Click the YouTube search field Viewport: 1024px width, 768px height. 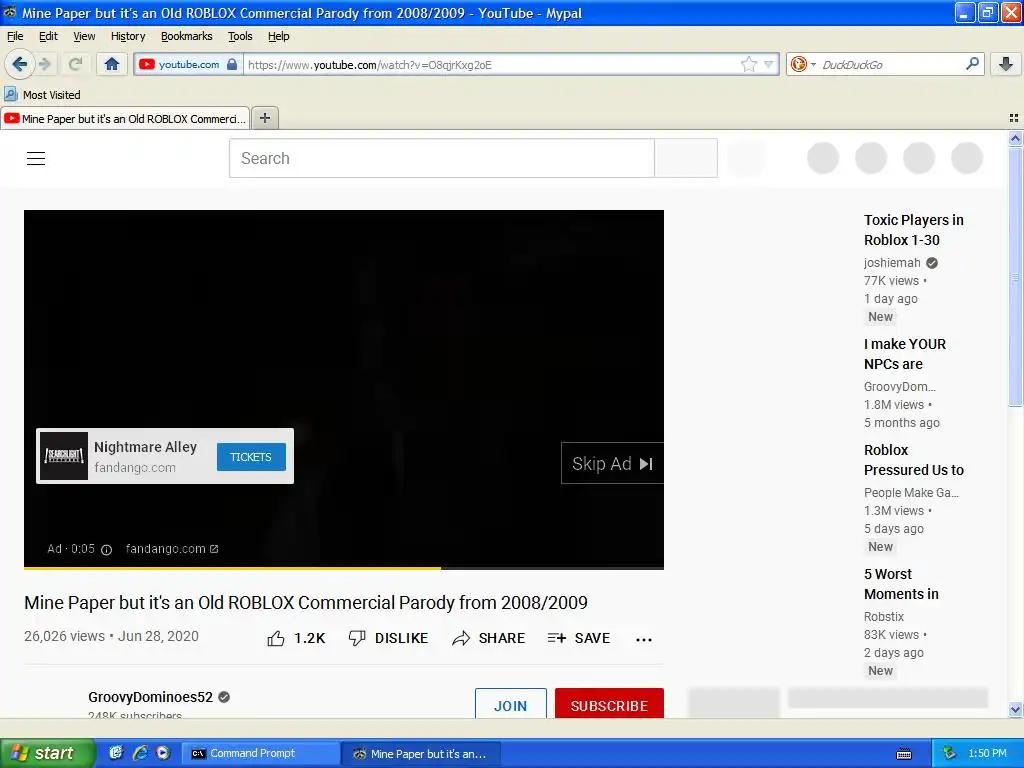[441, 158]
